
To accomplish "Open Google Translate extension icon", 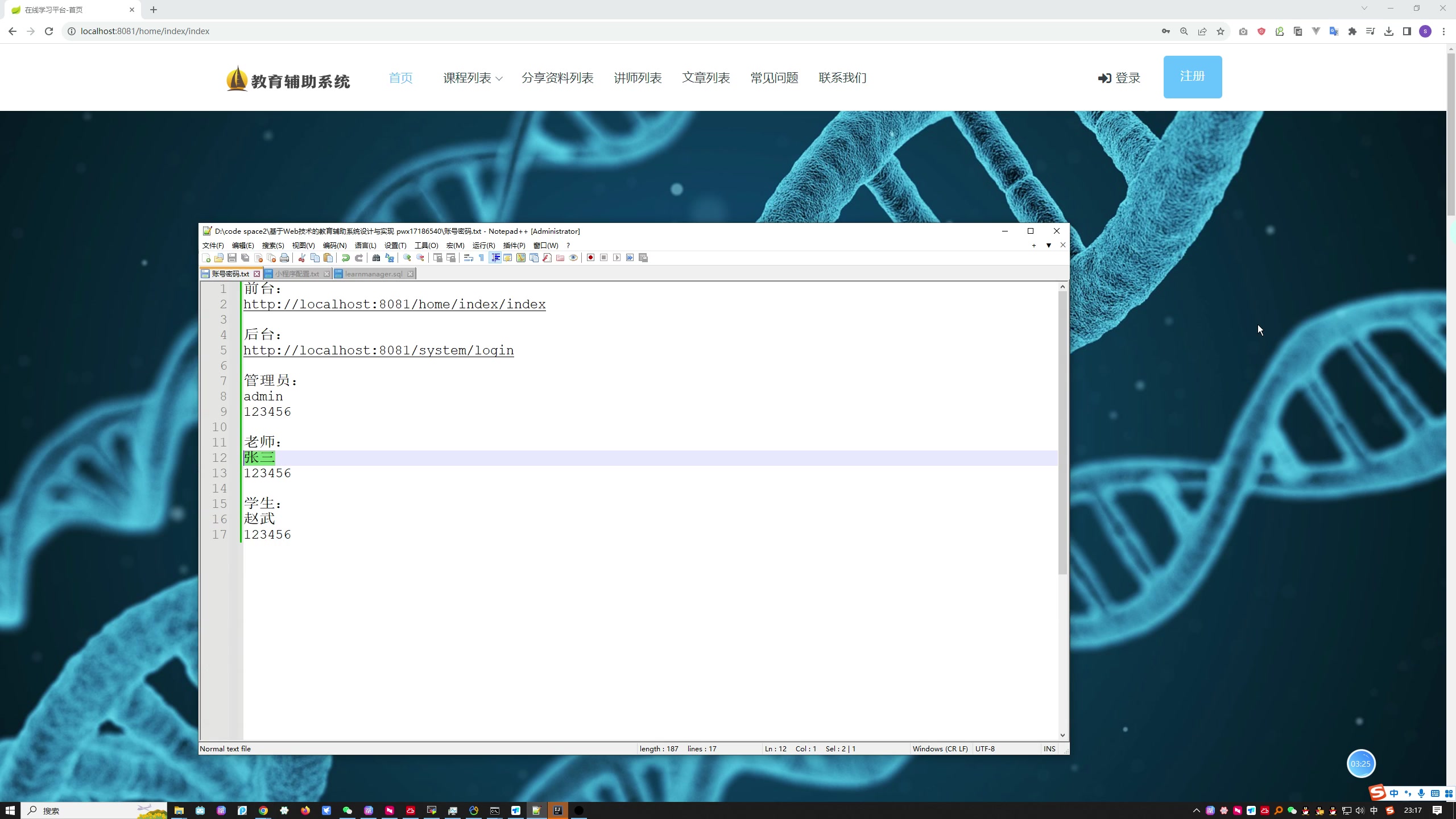I will tap(1334, 31).
